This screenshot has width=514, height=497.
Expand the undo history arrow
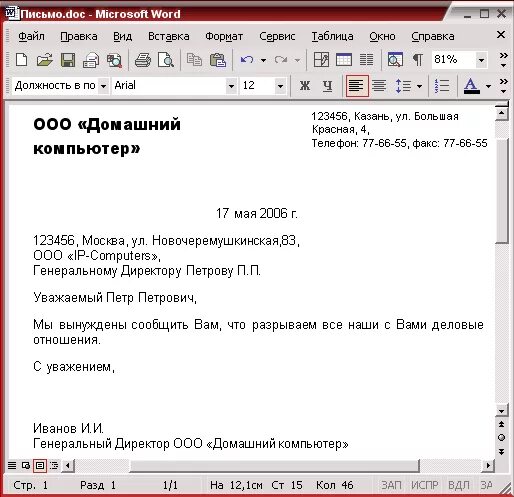[263, 61]
